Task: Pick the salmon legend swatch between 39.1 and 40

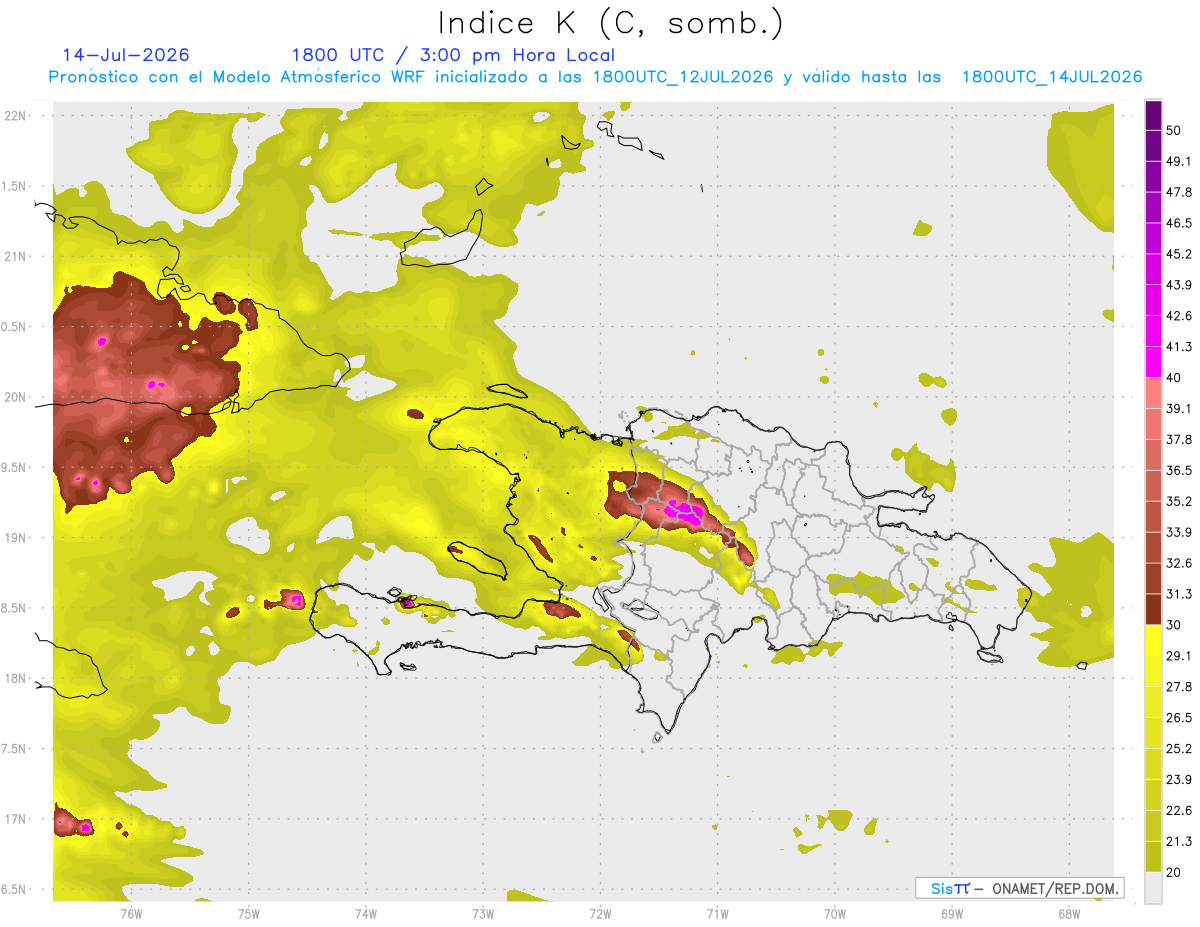Action: 1153,393
